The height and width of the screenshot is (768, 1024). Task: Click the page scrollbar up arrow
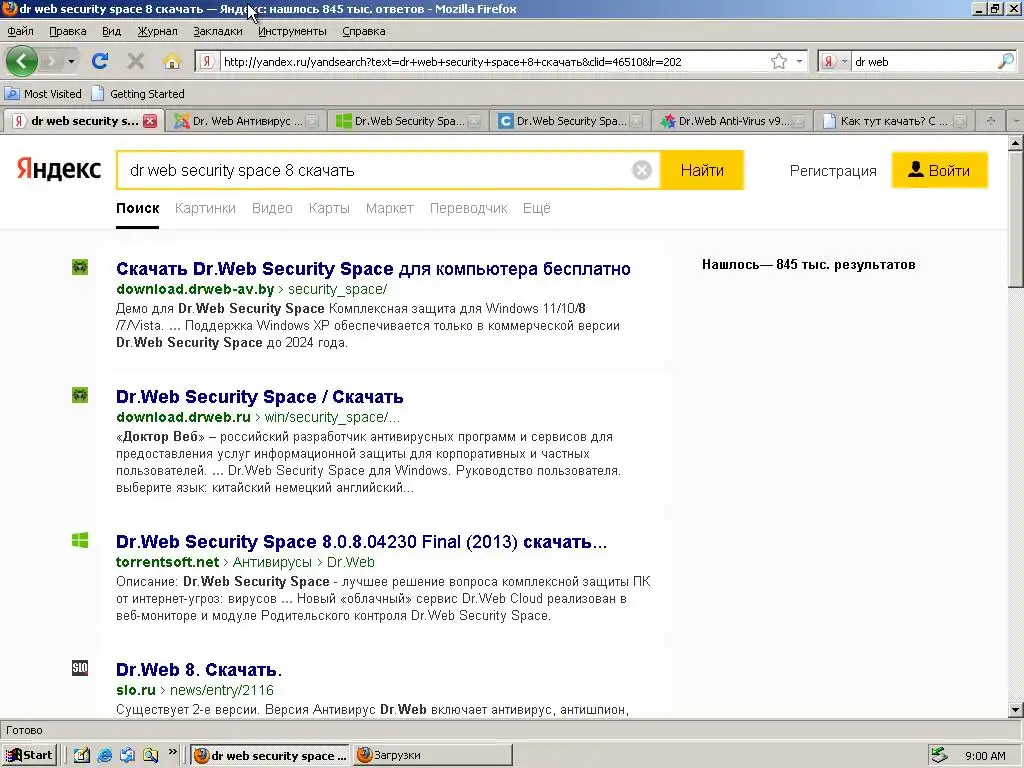(1016, 143)
